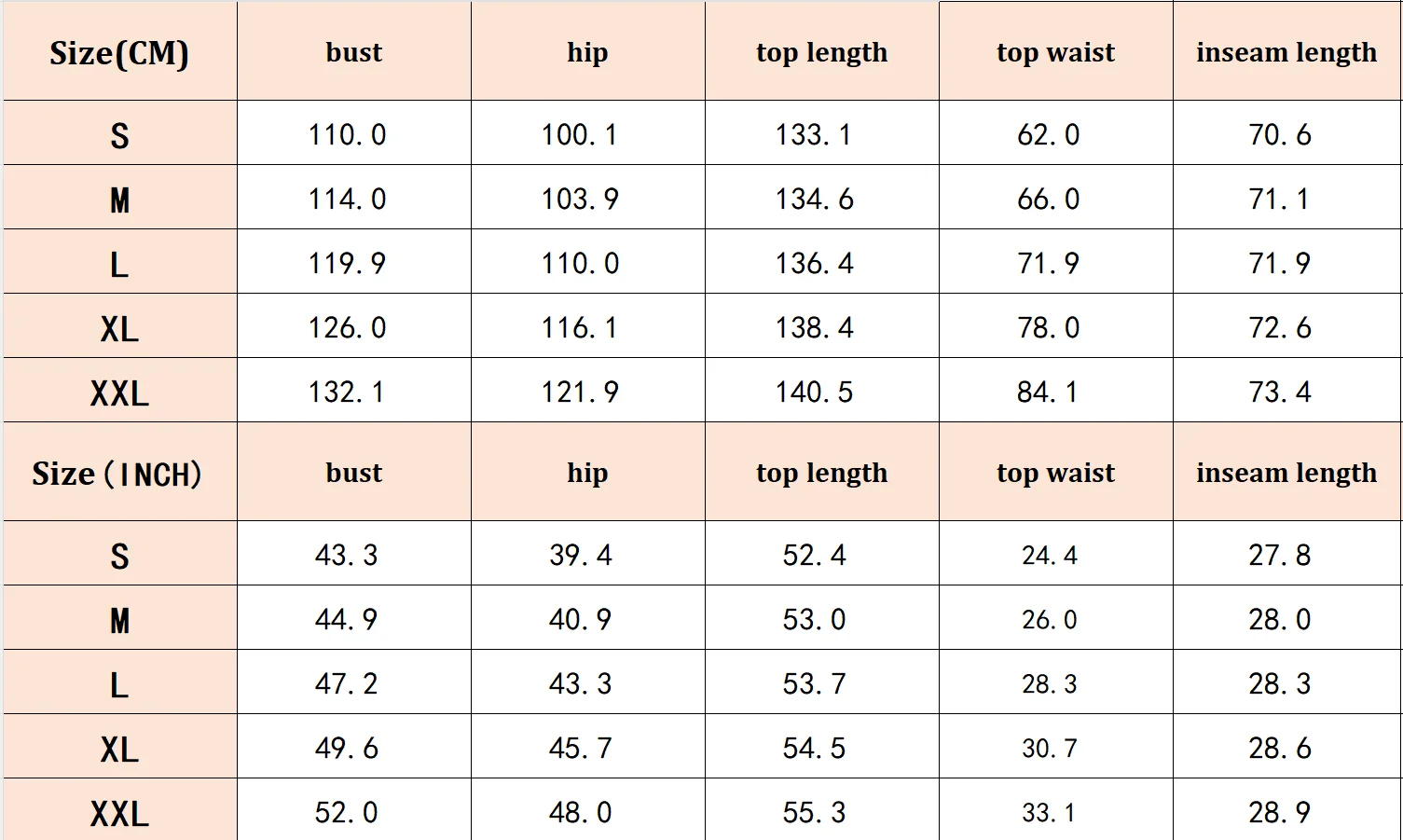Select the XL row label in INCH table
1403x840 pixels.
tap(119, 749)
